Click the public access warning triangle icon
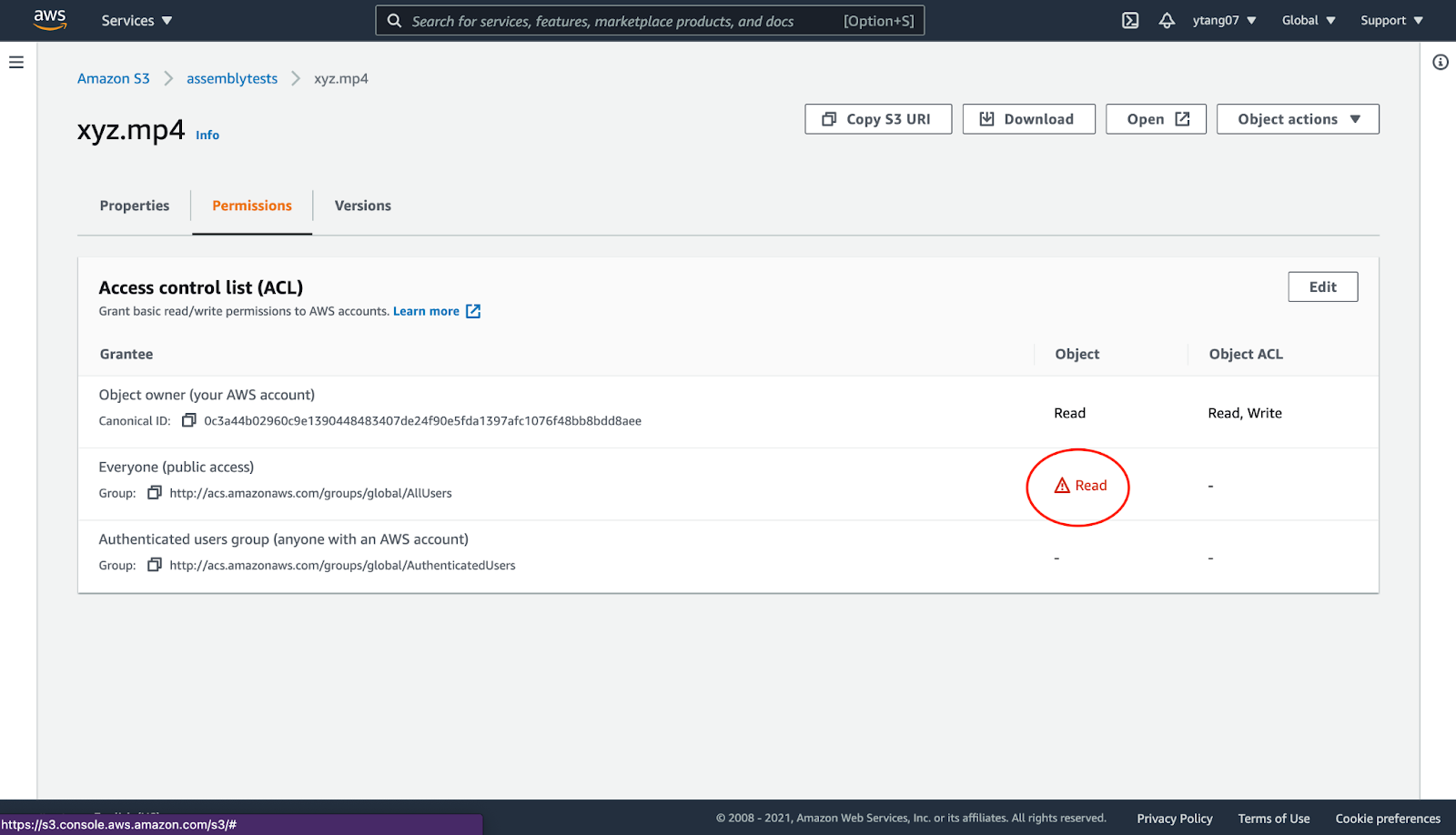 [1062, 486]
